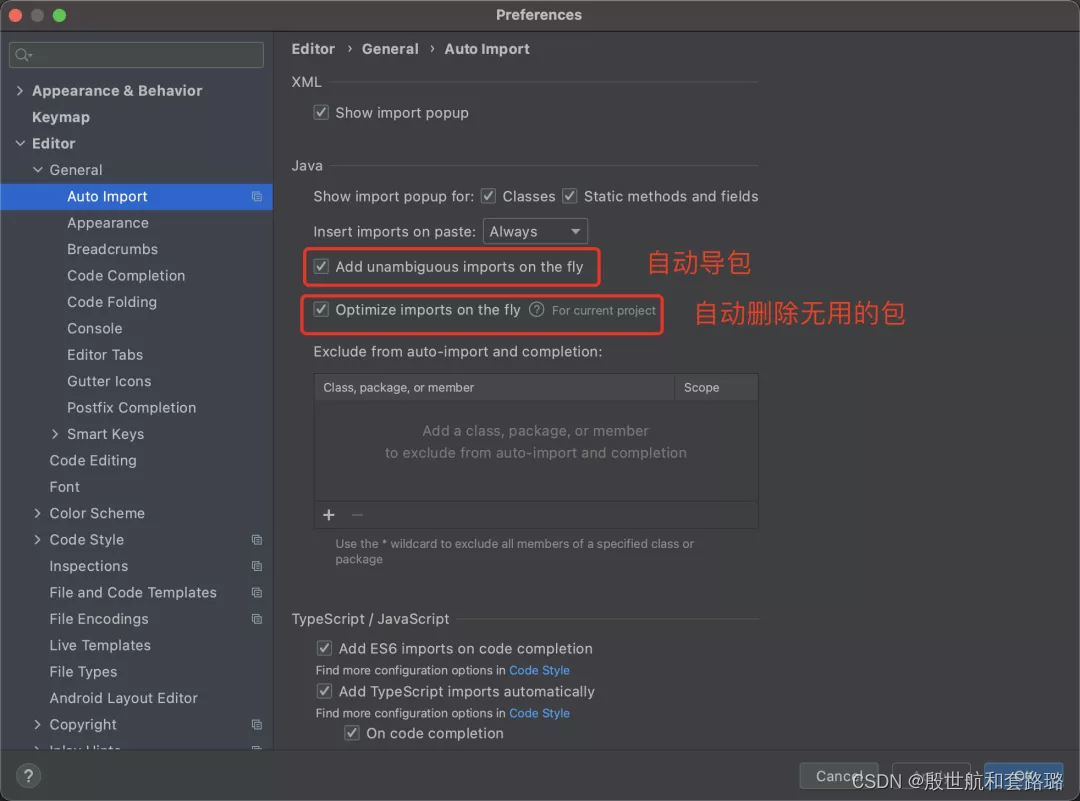1080x801 pixels.
Task: Click project-level icon beside File and Code Templates
Action: click(257, 592)
